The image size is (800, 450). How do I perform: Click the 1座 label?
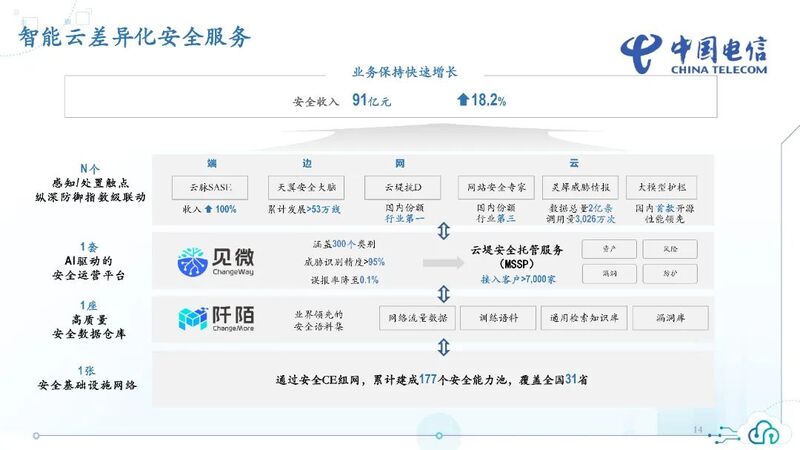pyautogui.click(x=89, y=306)
